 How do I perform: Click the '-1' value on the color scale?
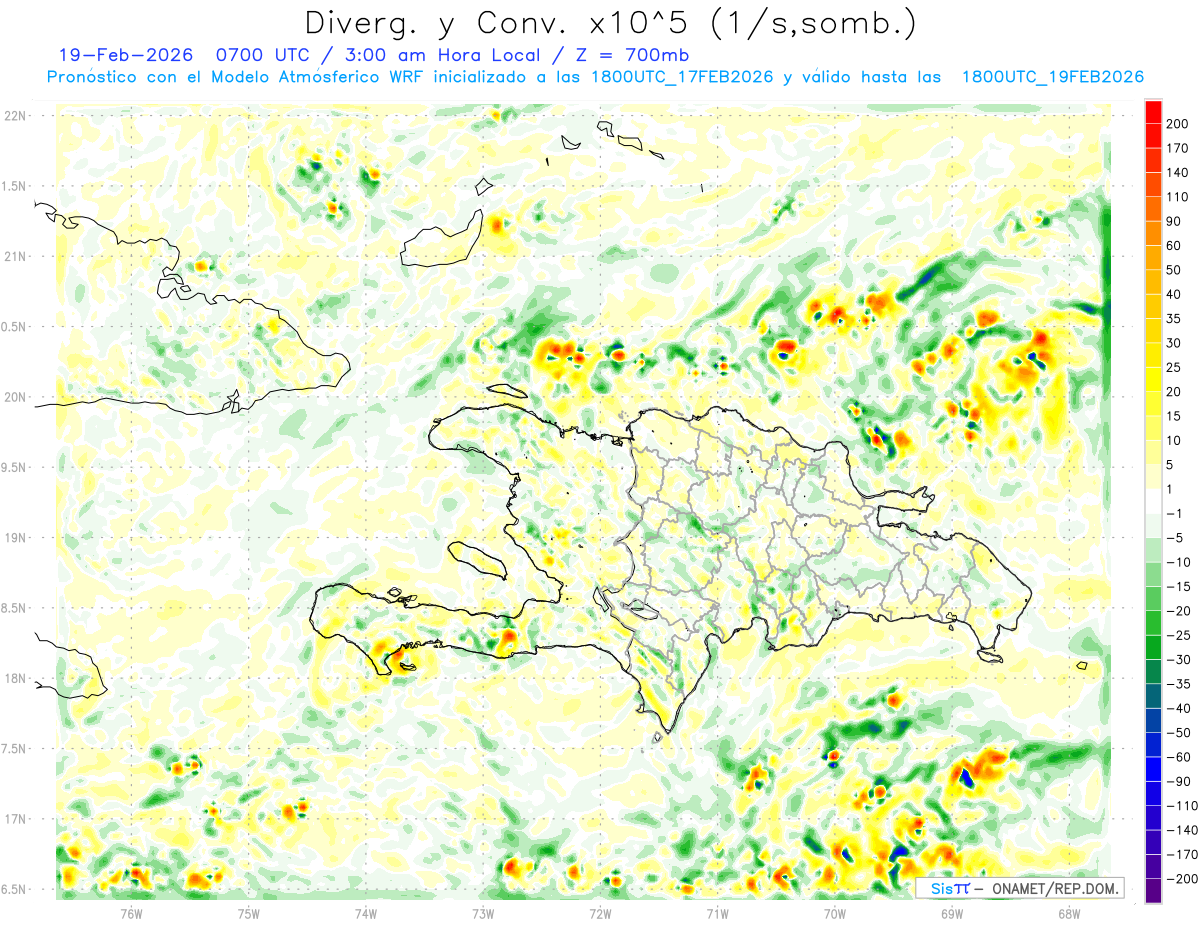pos(1175,513)
